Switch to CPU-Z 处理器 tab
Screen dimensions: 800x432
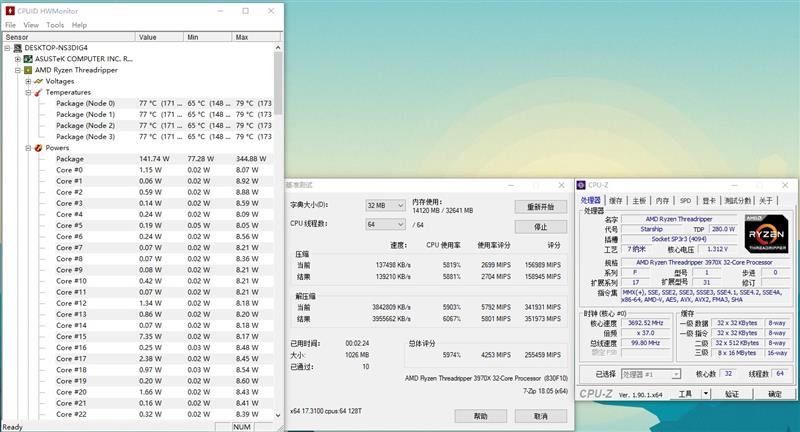tap(591, 200)
